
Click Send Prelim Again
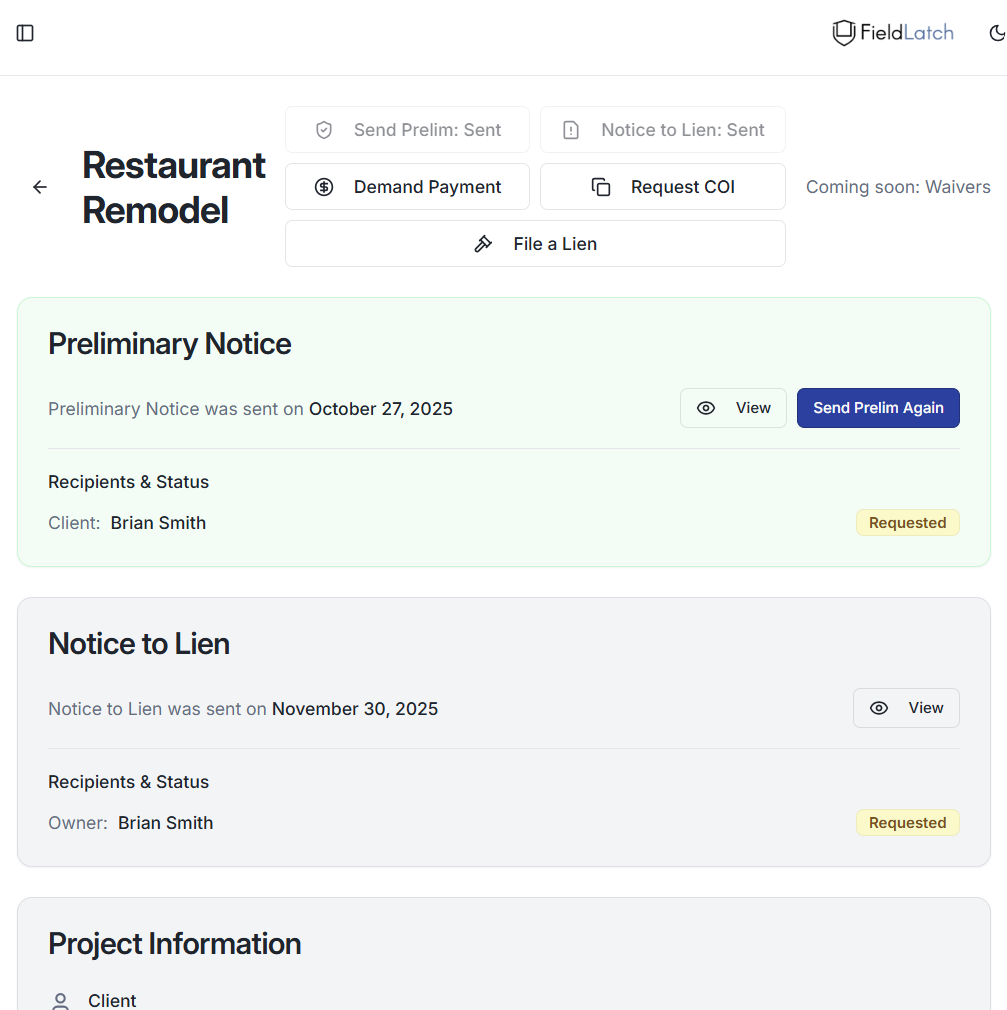pyautogui.click(x=878, y=408)
